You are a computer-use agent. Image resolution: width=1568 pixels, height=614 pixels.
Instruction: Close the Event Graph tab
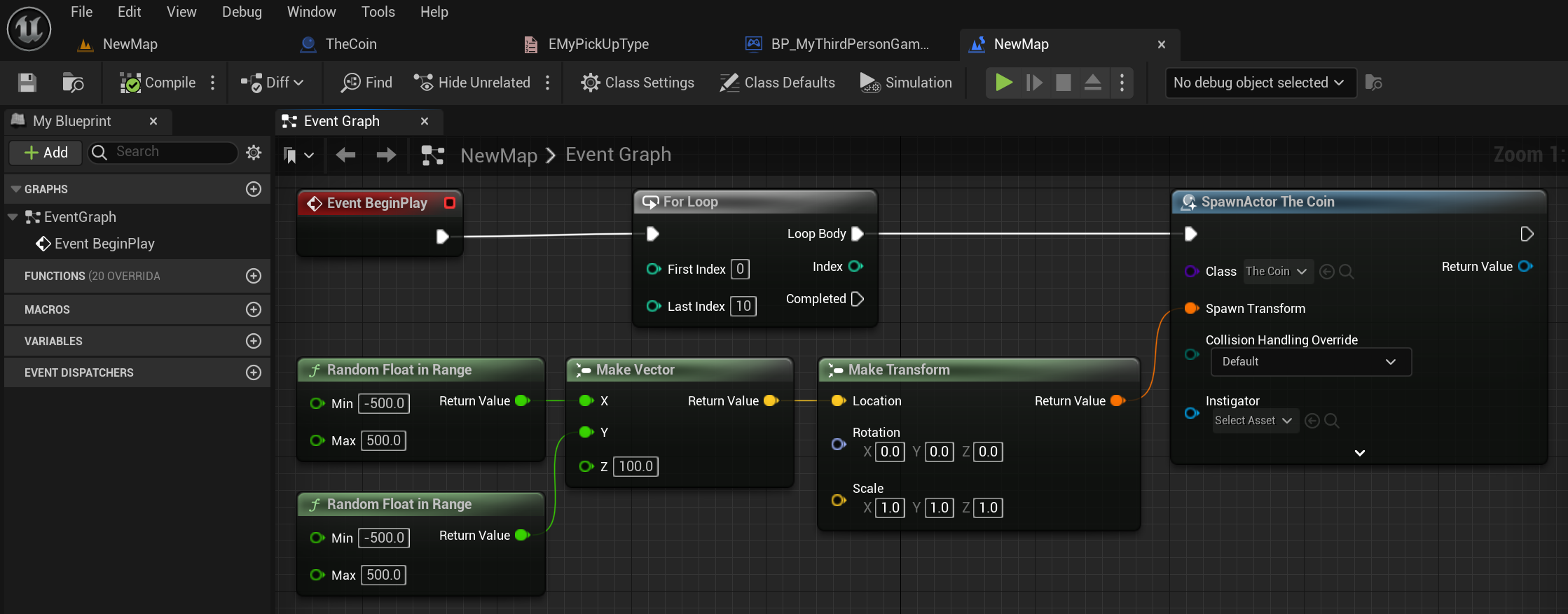coord(425,121)
